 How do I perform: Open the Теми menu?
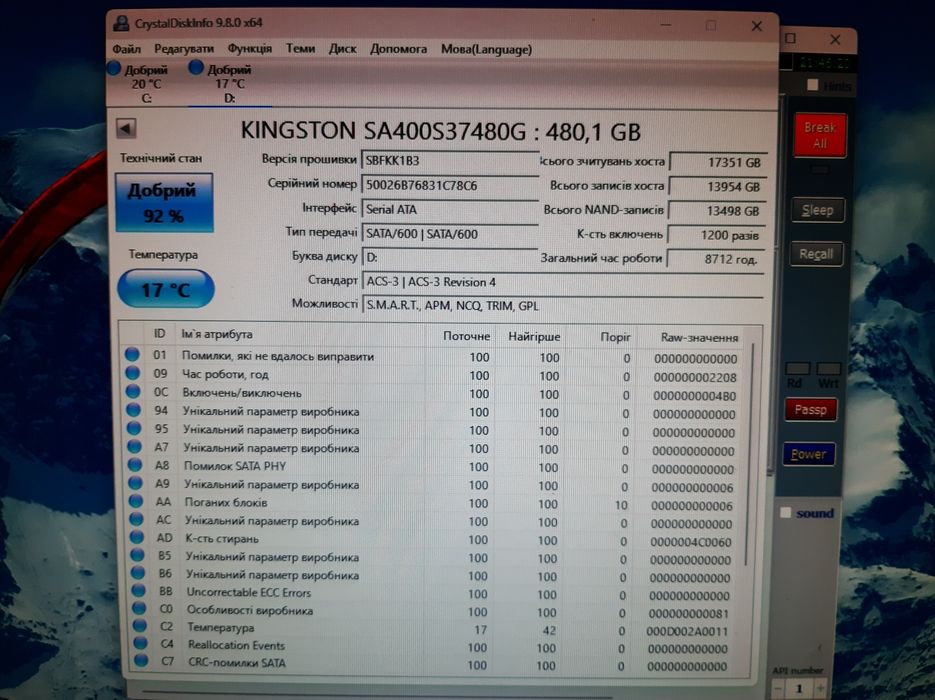pyautogui.click(x=300, y=48)
